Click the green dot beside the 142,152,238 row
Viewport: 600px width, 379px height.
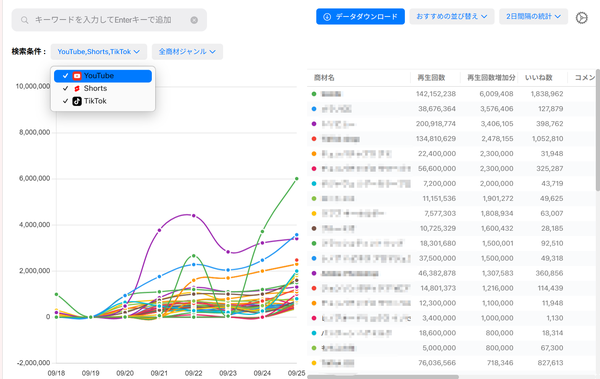(x=314, y=94)
